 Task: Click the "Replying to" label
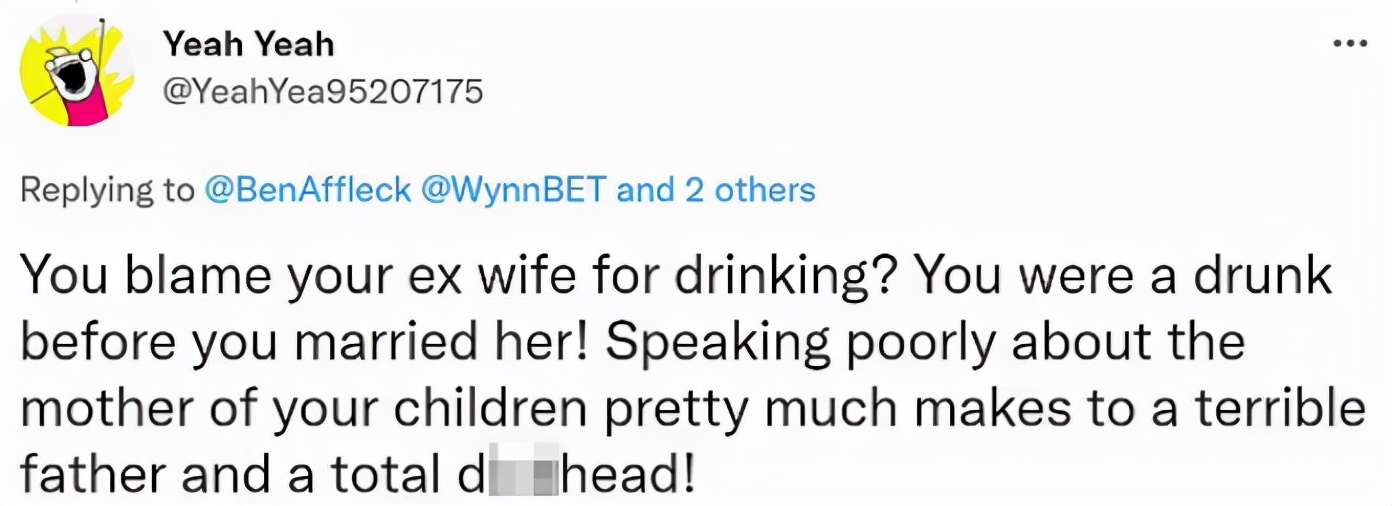coord(107,190)
